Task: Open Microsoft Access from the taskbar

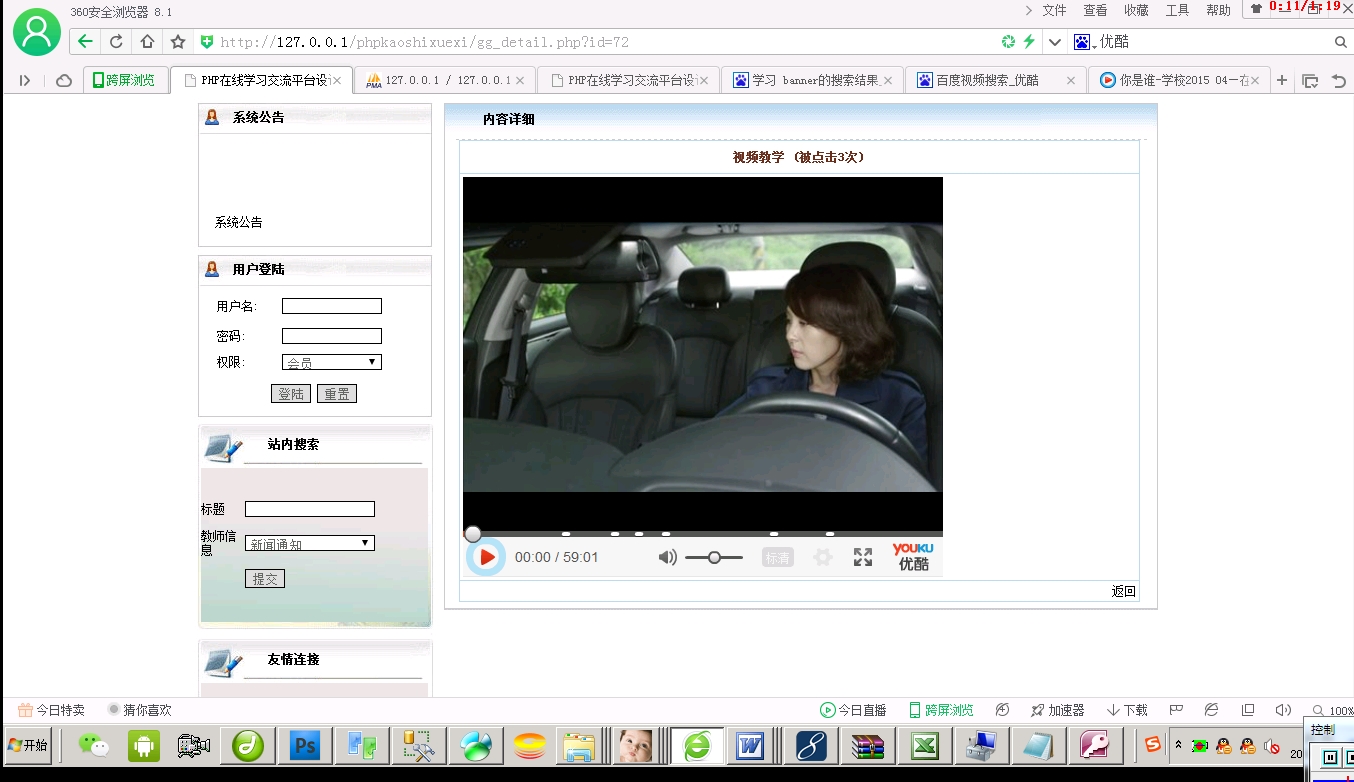Action: 1095,746
